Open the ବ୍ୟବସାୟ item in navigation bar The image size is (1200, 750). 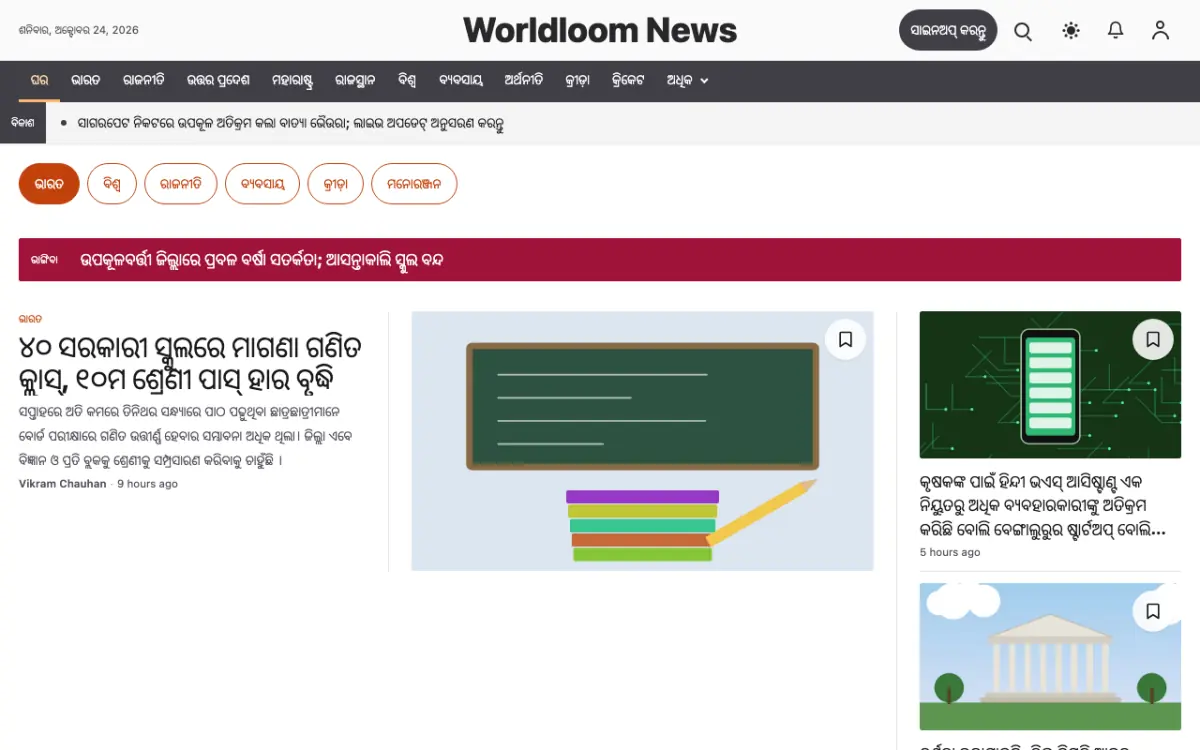point(461,80)
